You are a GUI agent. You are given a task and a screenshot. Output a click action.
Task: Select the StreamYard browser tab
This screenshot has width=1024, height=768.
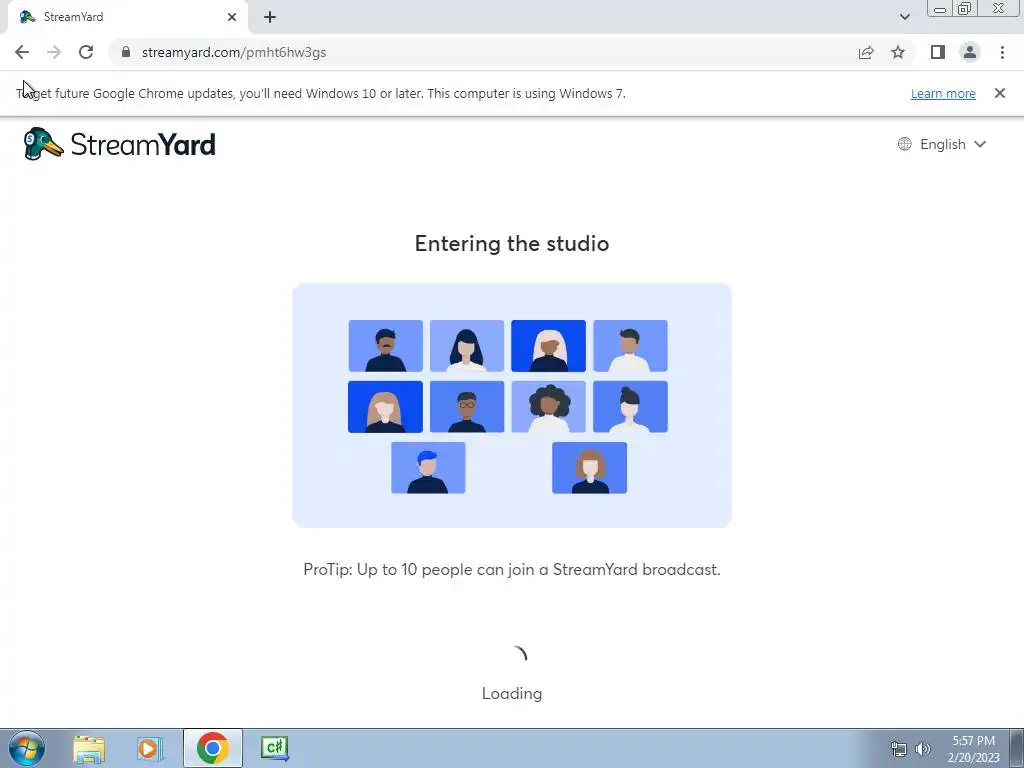pos(127,17)
